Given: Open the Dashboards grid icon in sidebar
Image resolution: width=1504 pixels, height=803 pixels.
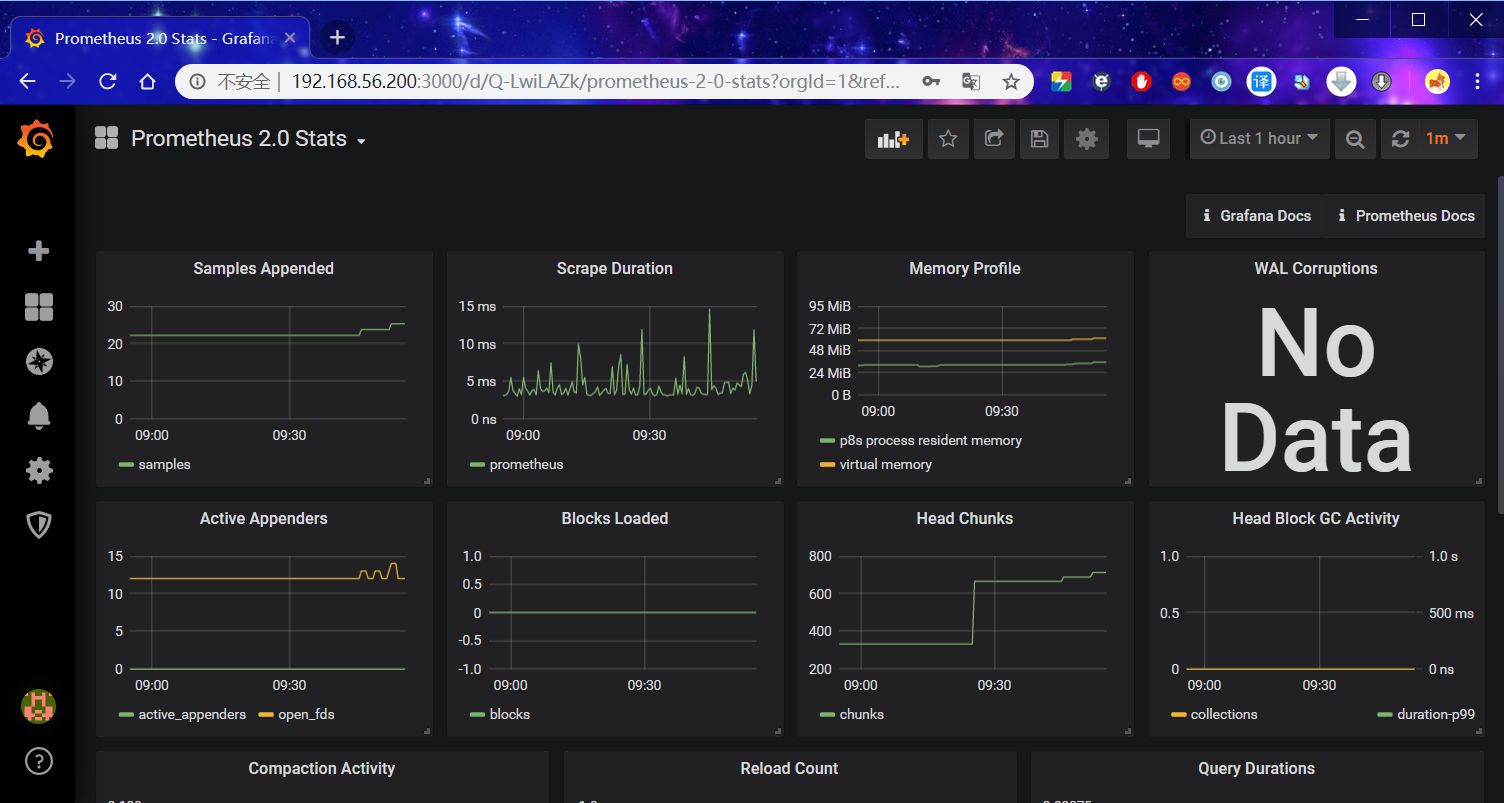Looking at the screenshot, I should pos(38,307).
